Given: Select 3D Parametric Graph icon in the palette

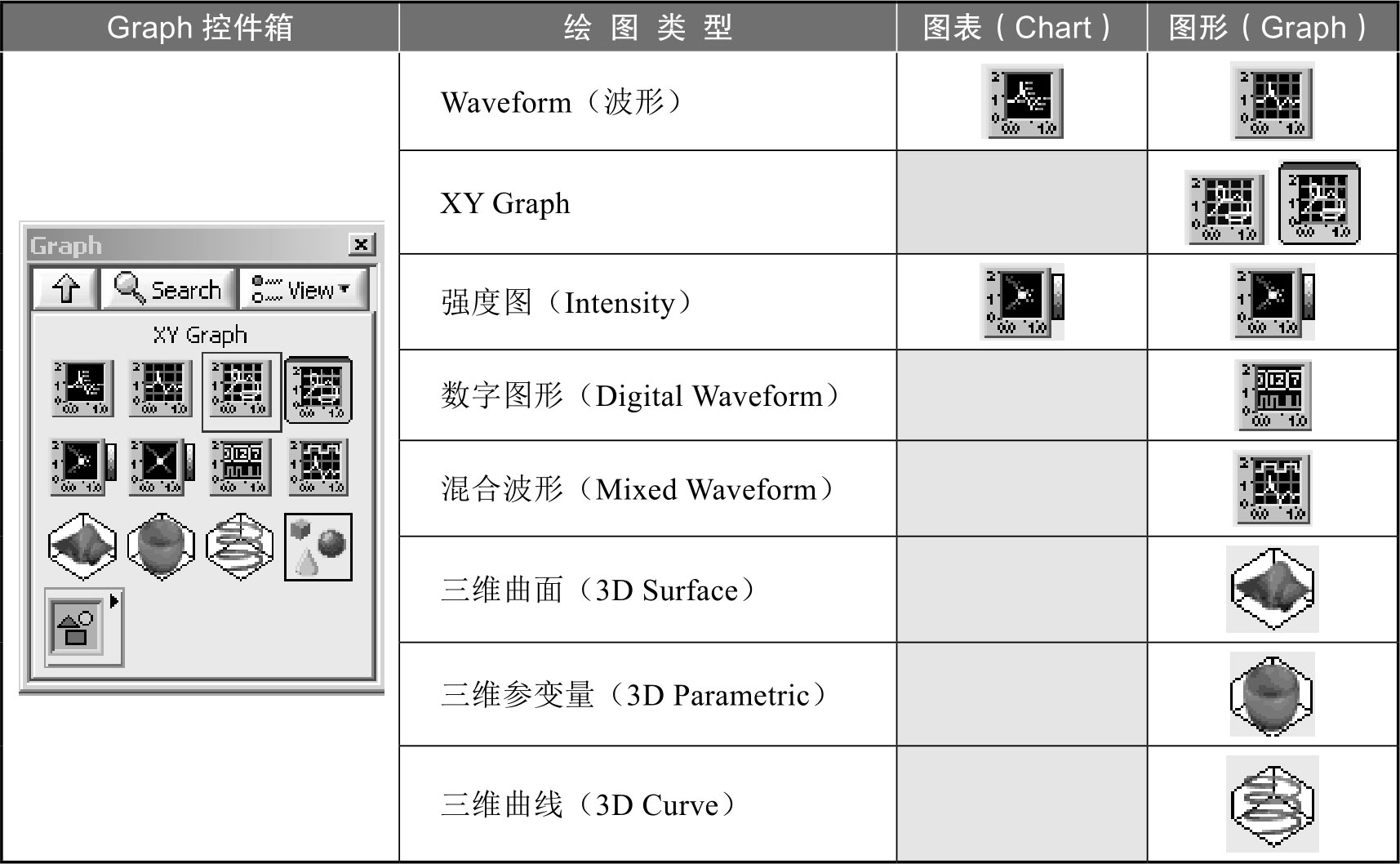Looking at the screenshot, I should (161, 547).
